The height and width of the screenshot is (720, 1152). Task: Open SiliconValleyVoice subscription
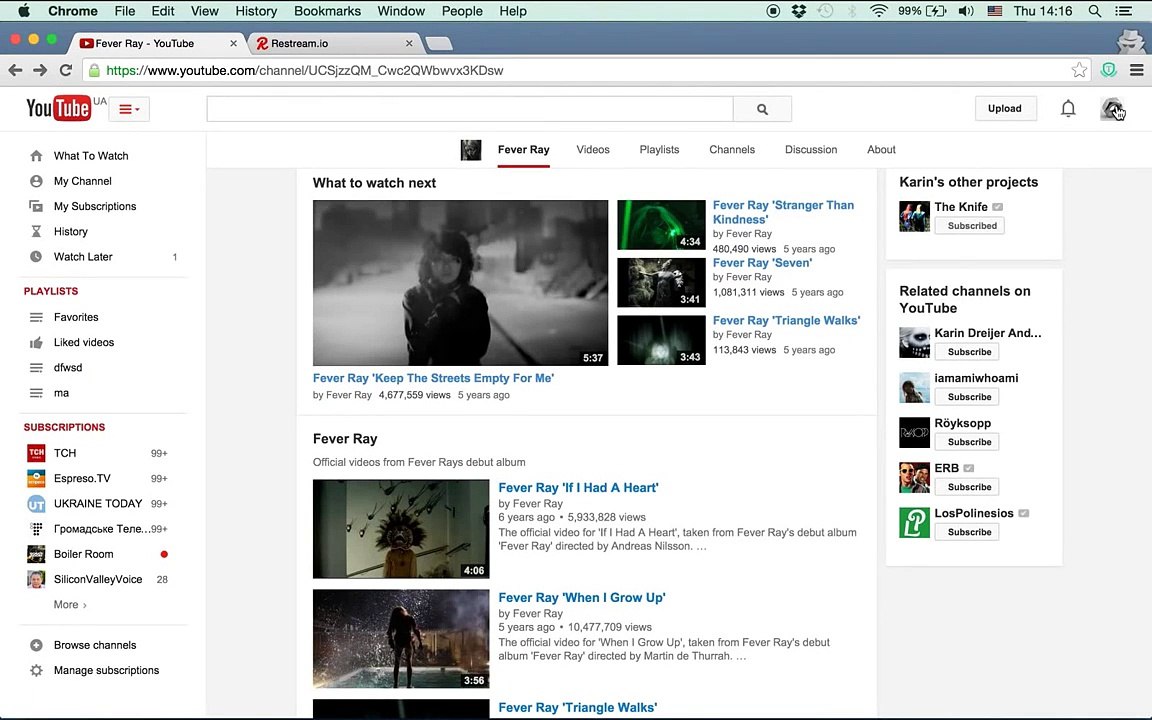click(98, 579)
